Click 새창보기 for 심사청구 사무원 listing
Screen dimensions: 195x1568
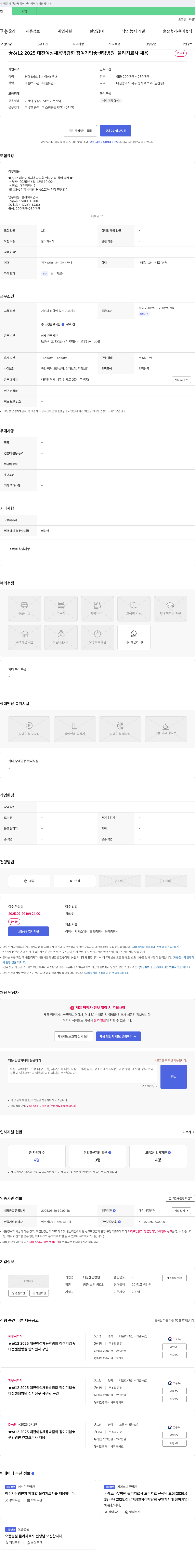[174, 1399]
